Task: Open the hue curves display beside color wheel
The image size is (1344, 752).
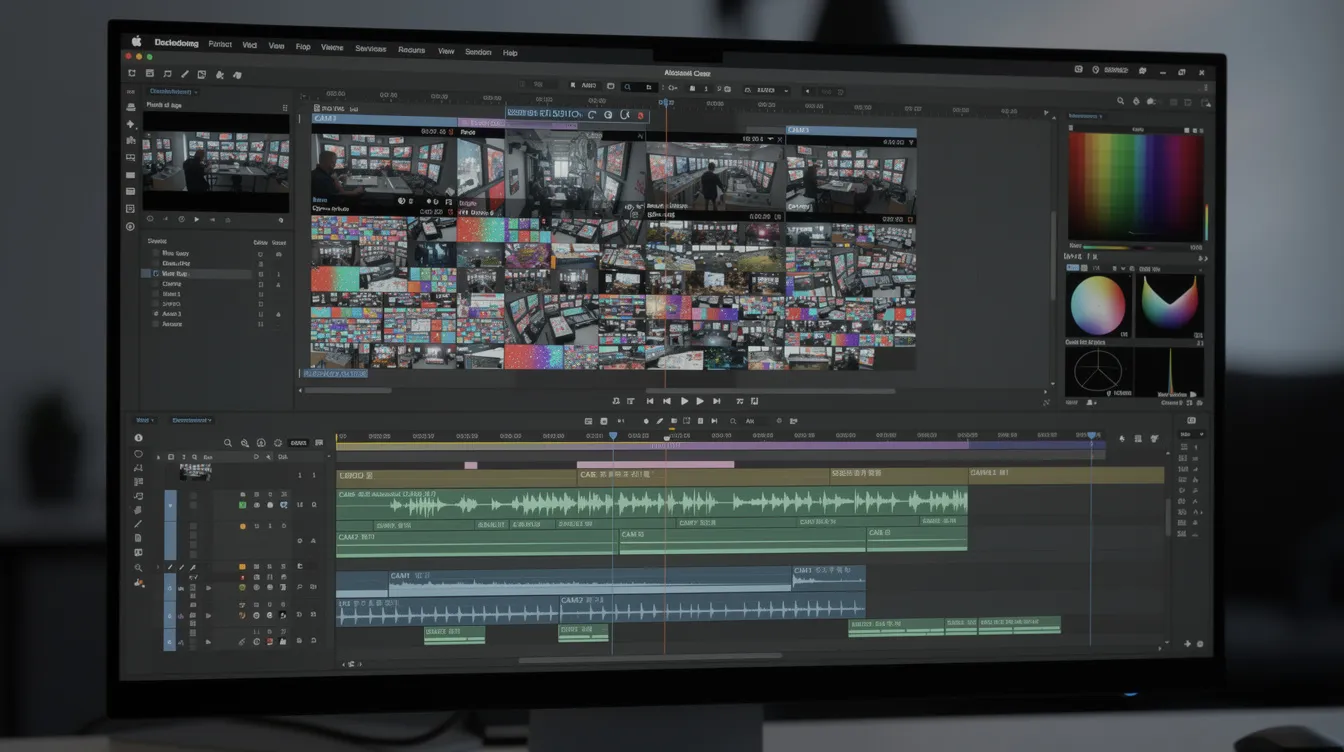Action: tap(1170, 305)
